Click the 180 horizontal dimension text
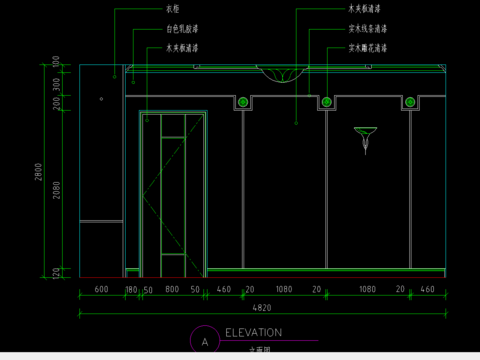This screenshot has width=480, height=360. (131, 290)
